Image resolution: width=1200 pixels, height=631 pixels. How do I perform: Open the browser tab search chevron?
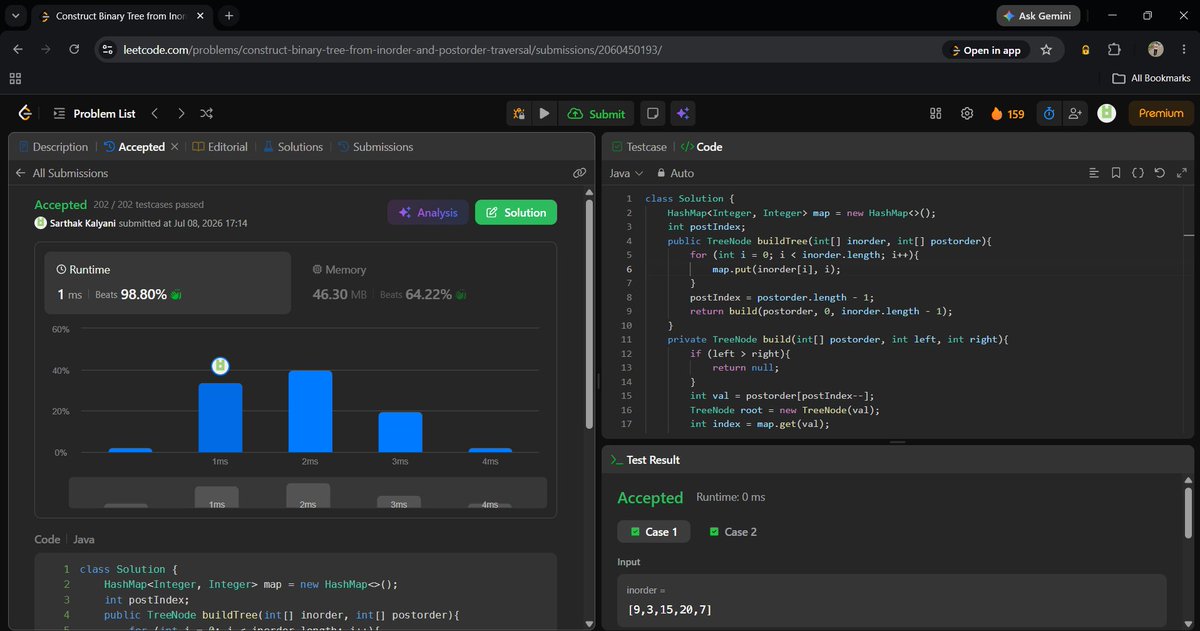[x=15, y=16]
